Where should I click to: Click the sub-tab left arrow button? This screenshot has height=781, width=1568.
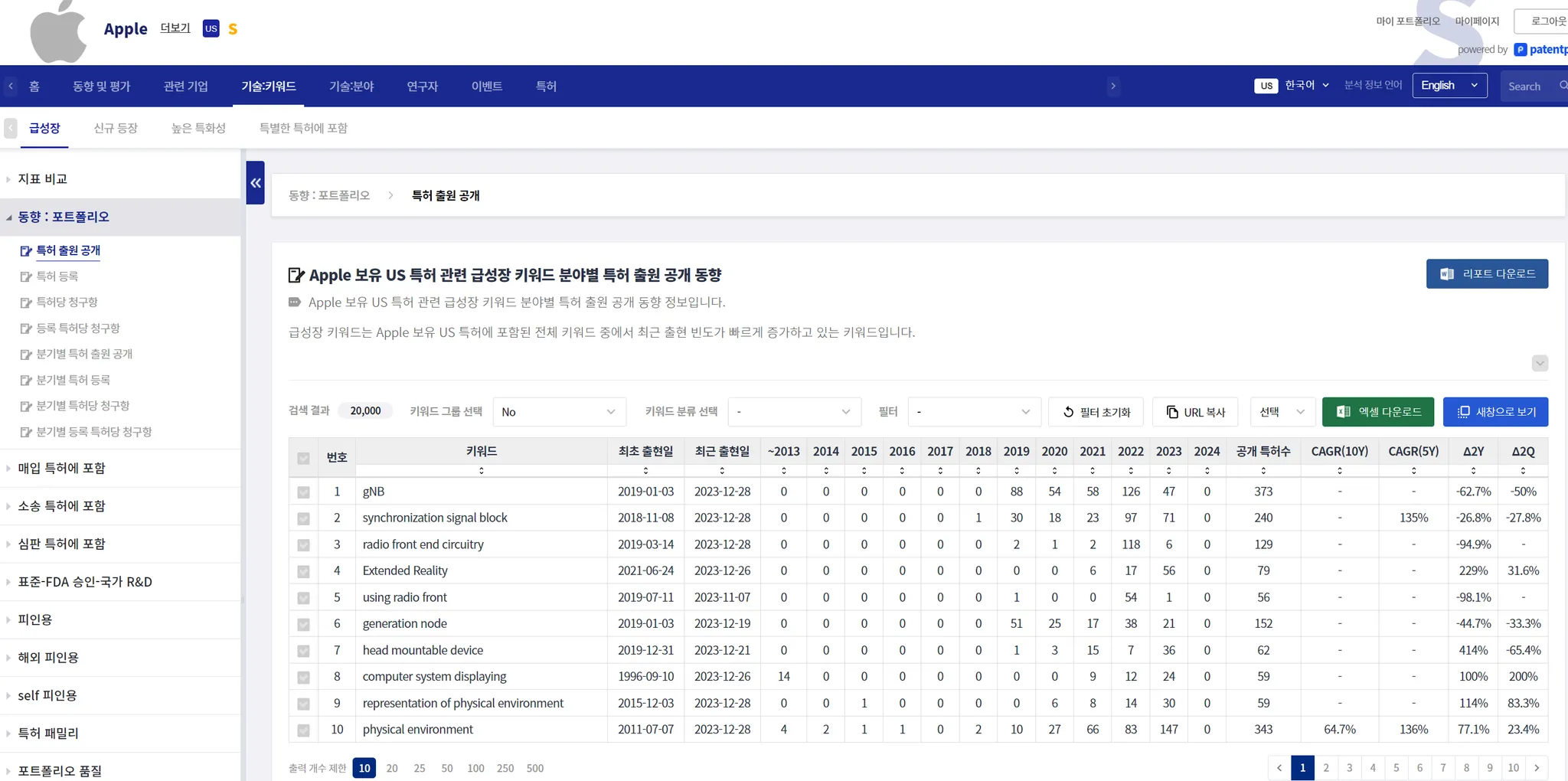(x=11, y=128)
